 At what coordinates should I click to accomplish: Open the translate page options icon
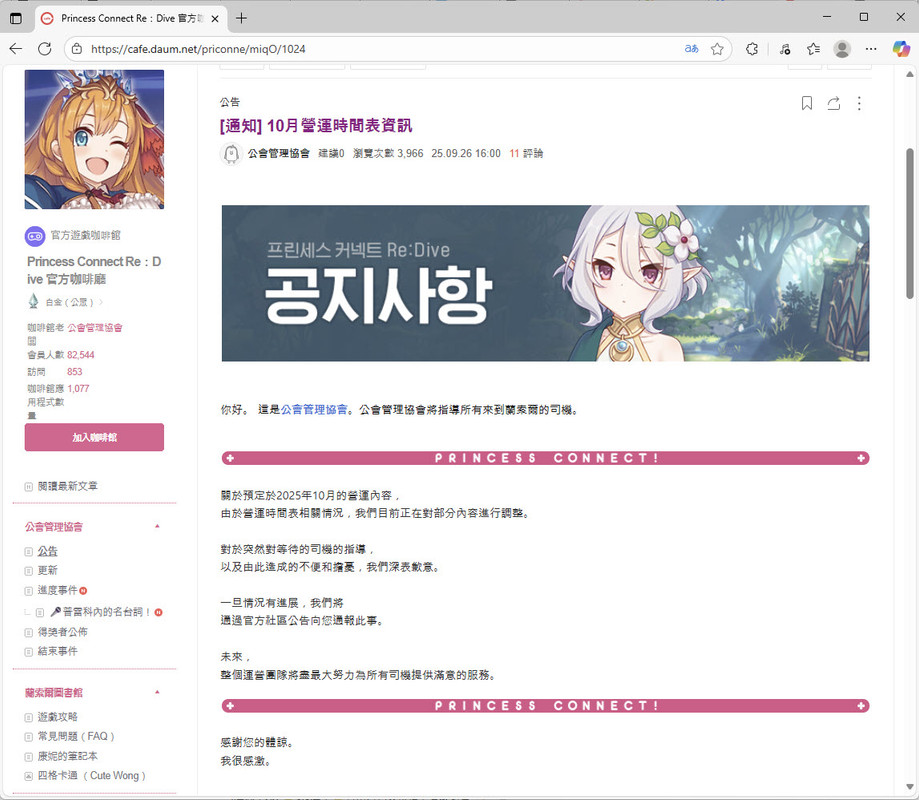pyautogui.click(x=692, y=49)
